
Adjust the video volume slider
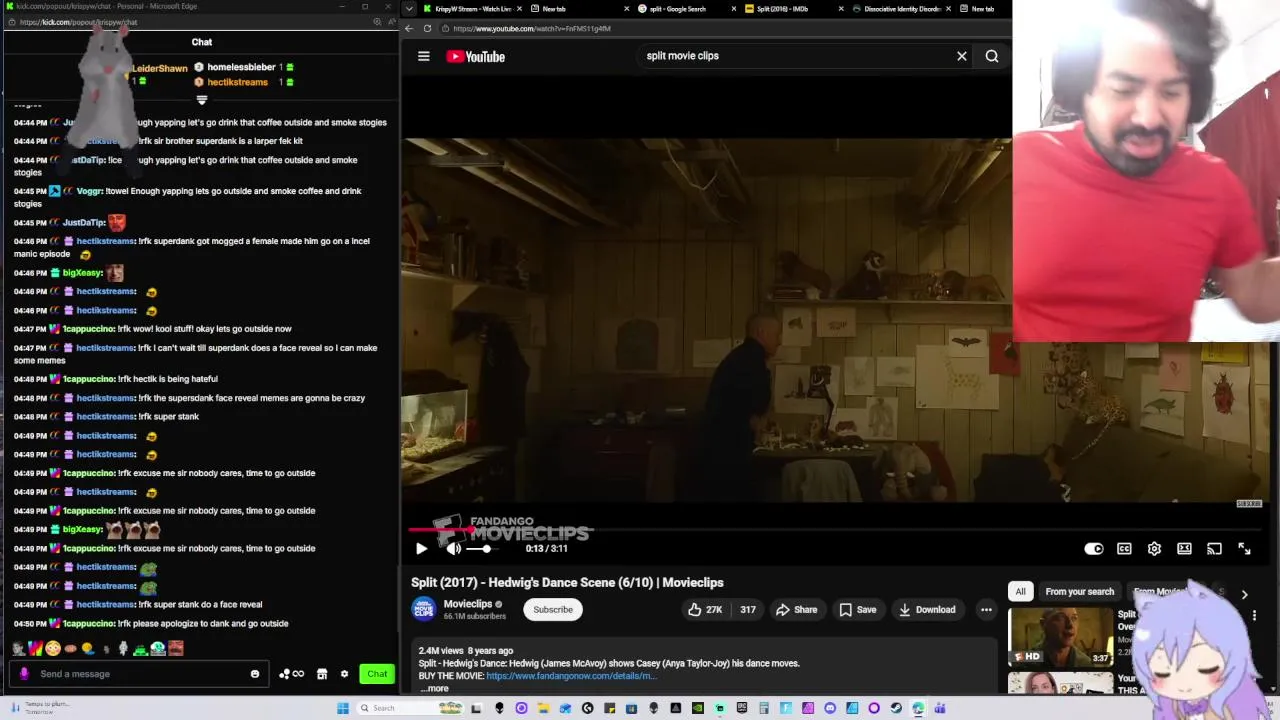[480, 548]
